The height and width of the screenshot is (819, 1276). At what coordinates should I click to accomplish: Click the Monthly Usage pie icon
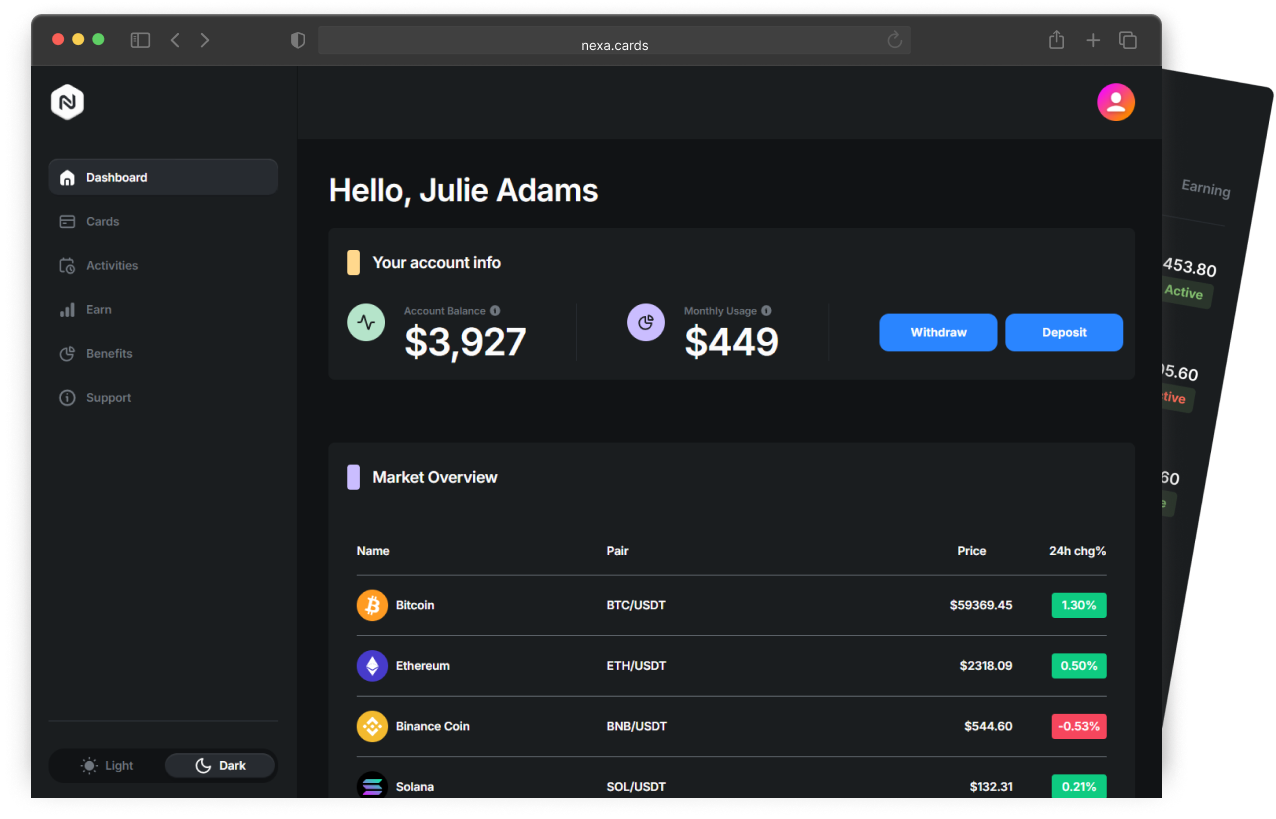[x=646, y=322]
